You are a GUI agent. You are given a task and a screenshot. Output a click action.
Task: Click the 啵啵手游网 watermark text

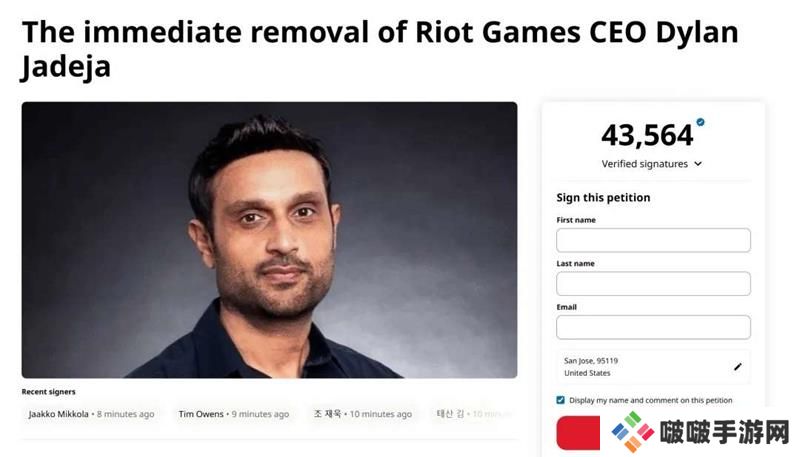[725, 432]
